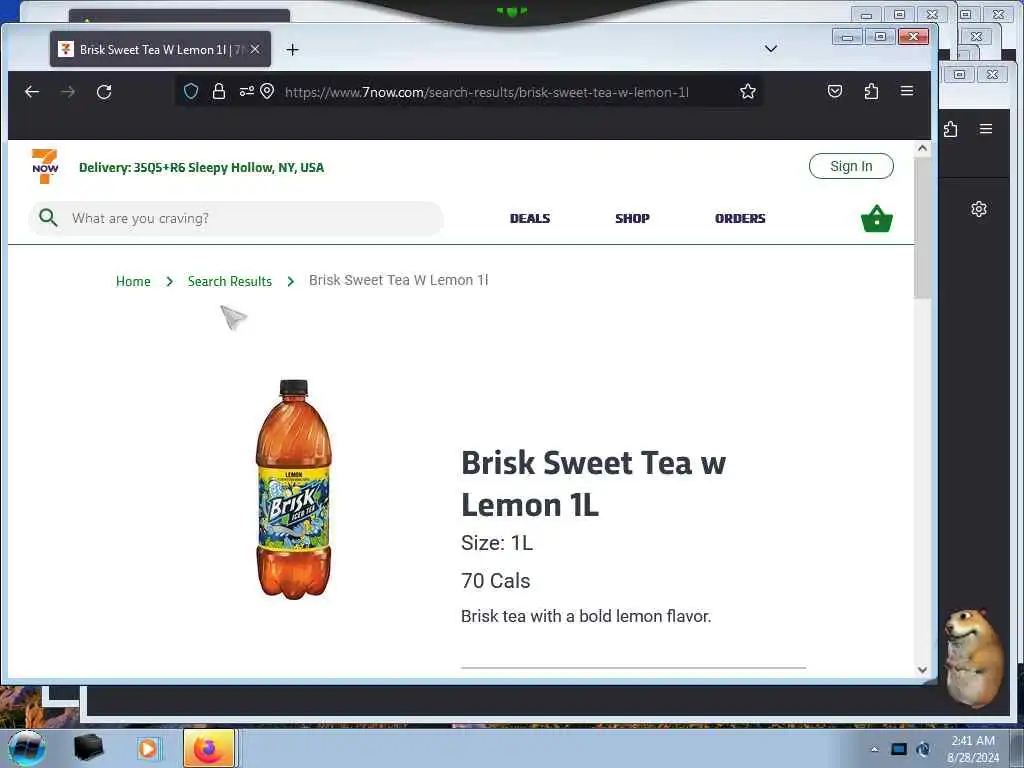This screenshot has height=768, width=1024.
Task: Click the search magnifier icon
Action: click(48, 217)
